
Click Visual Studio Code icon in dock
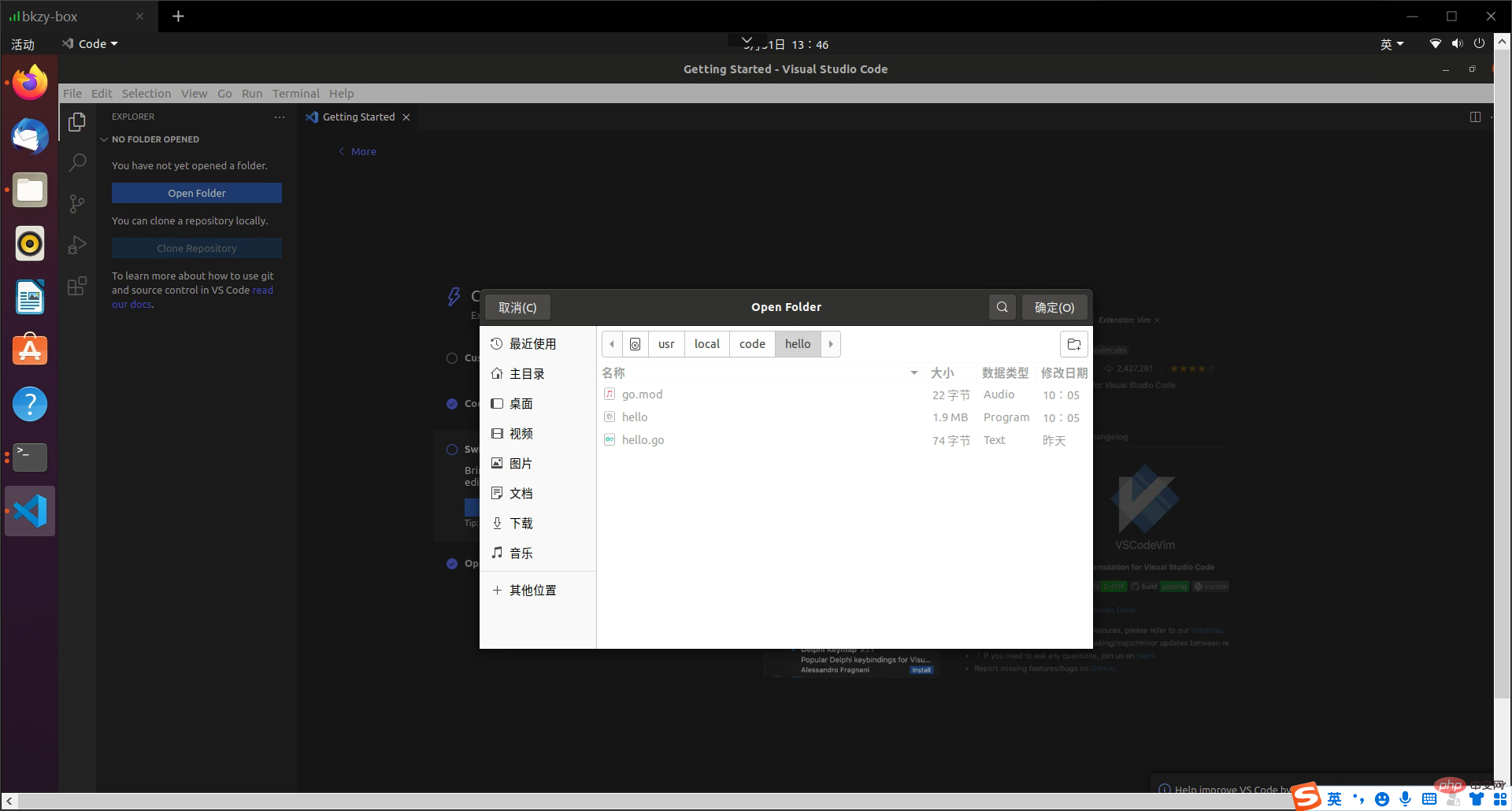click(30, 511)
